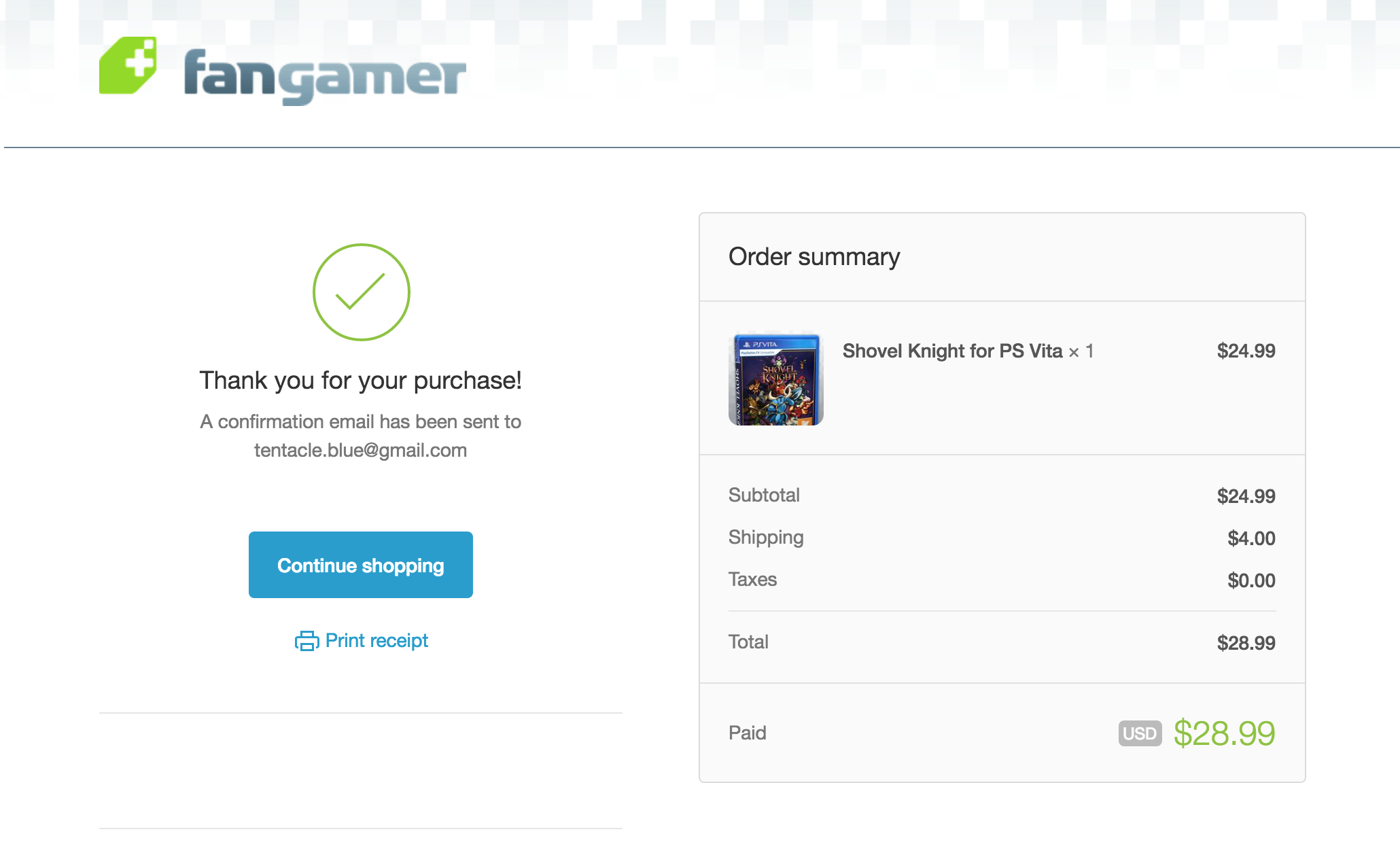
Task: Click the Shovel Knight game cover thumbnail
Action: 775,379
